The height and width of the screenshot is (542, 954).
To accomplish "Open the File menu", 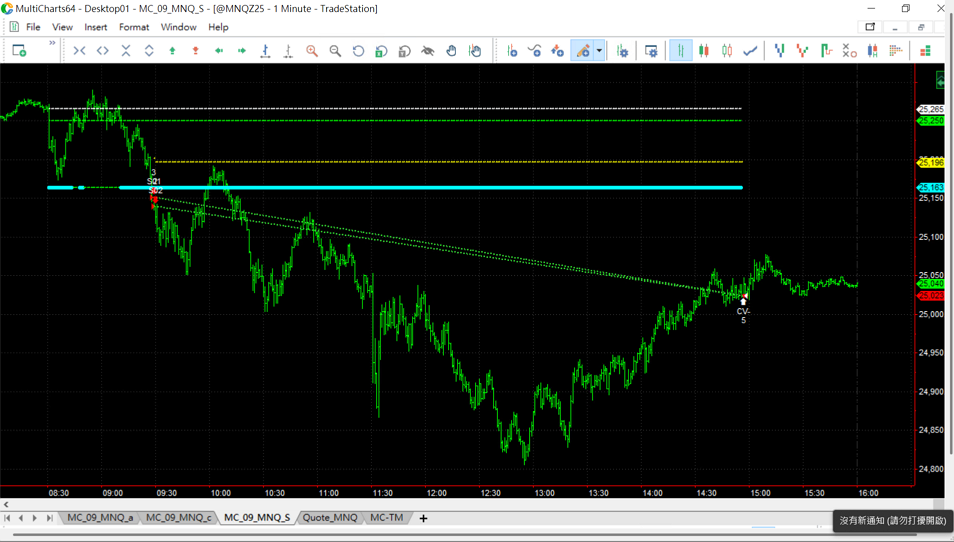I will click(x=33, y=27).
